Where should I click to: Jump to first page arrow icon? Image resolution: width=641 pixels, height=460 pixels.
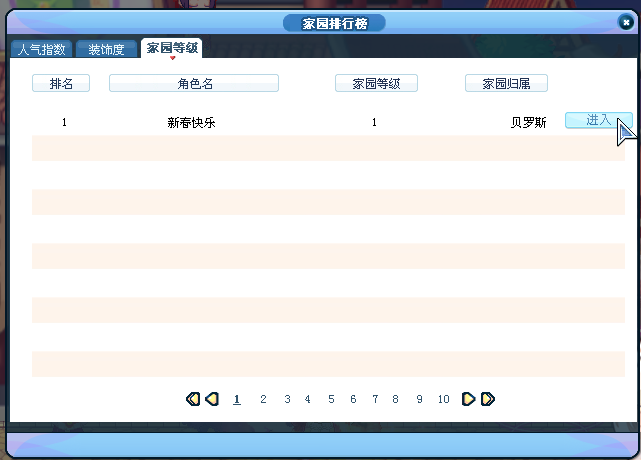pos(193,399)
